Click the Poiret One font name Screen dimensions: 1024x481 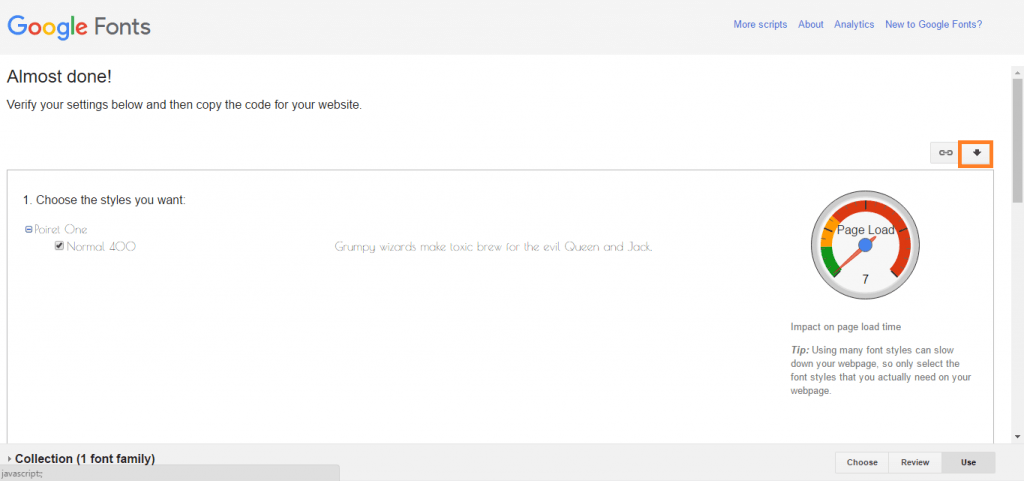[61, 230]
